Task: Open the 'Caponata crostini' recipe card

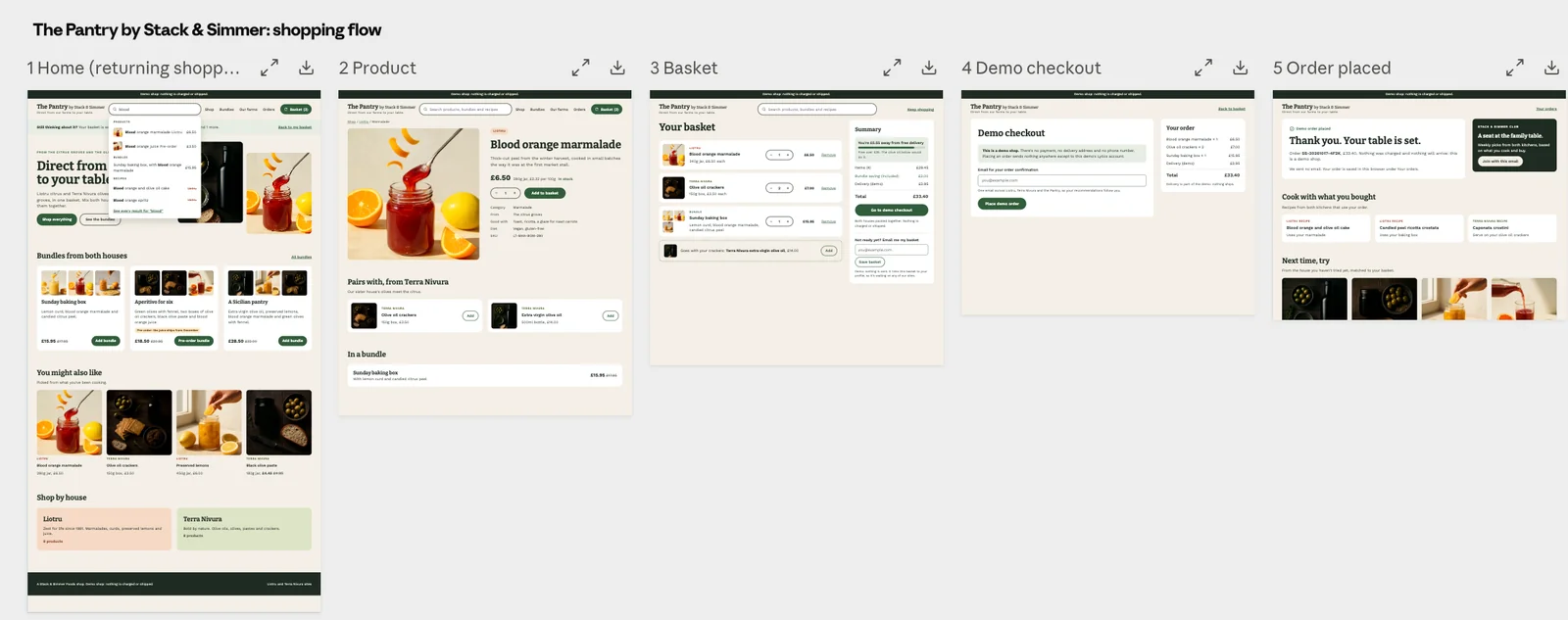Action: pyautogui.click(x=1512, y=228)
